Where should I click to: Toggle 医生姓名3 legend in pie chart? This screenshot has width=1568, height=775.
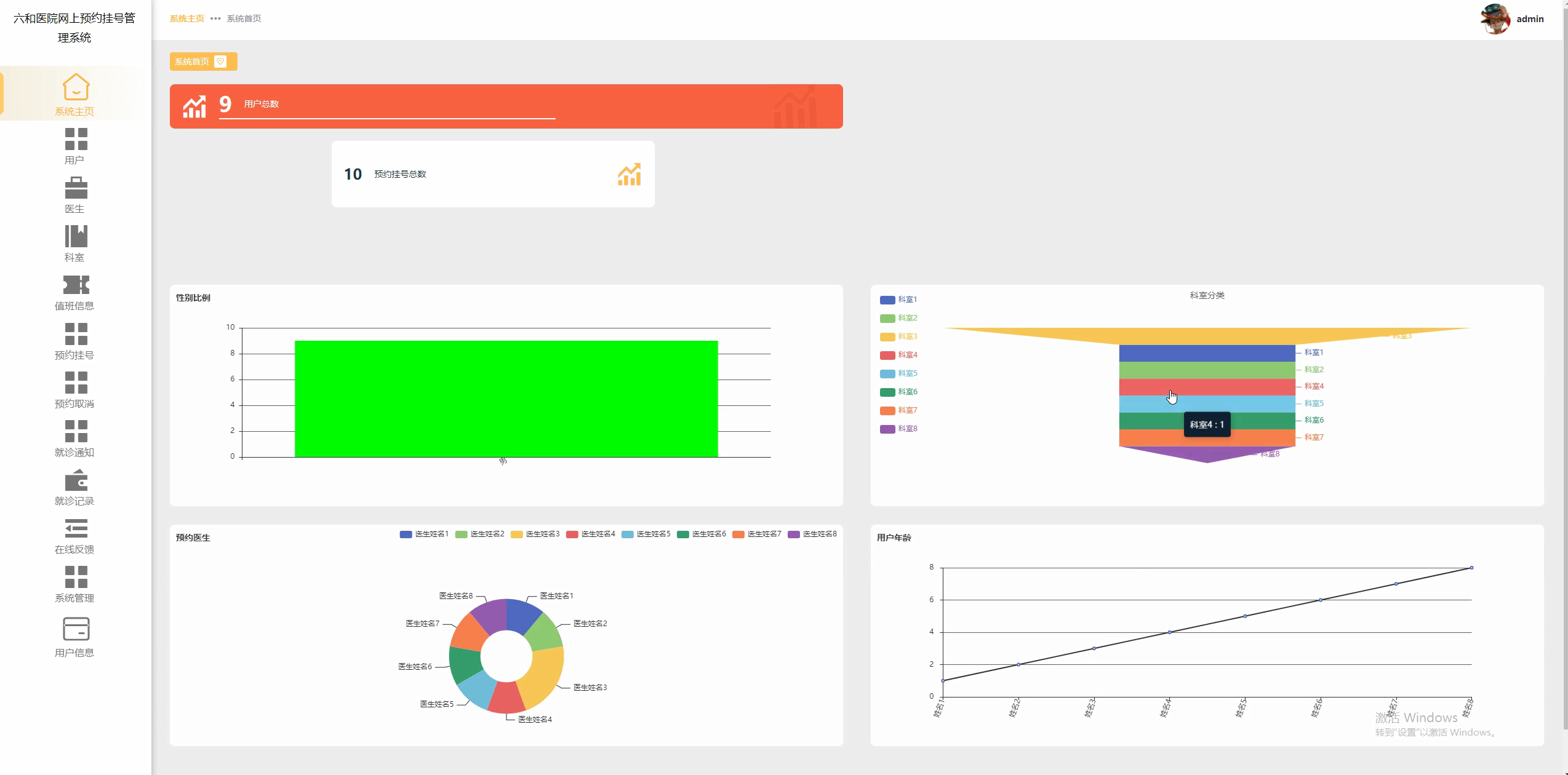click(535, 534)
